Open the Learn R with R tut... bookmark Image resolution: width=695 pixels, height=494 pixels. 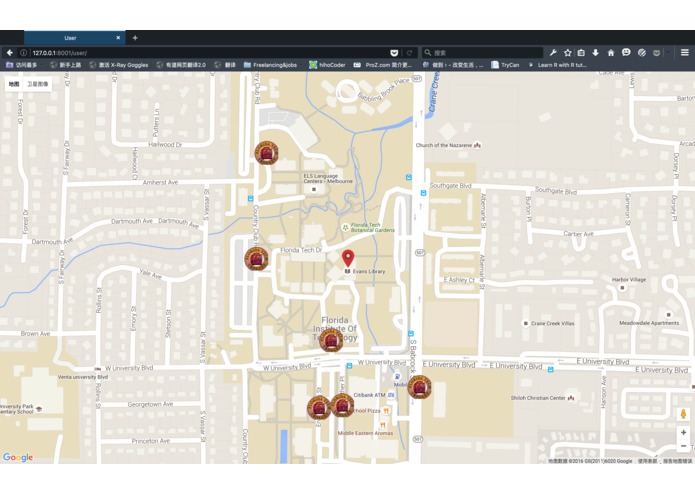click(557, 65)
